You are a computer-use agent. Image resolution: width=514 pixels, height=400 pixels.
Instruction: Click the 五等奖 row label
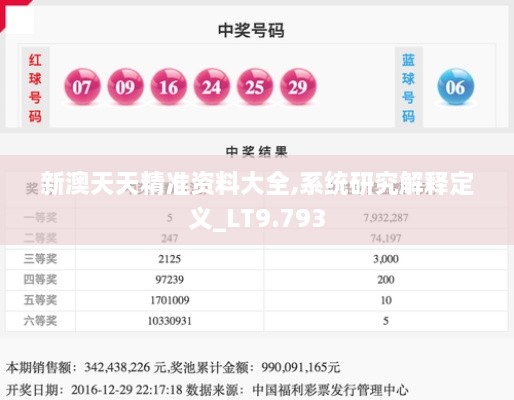point(40,300)
